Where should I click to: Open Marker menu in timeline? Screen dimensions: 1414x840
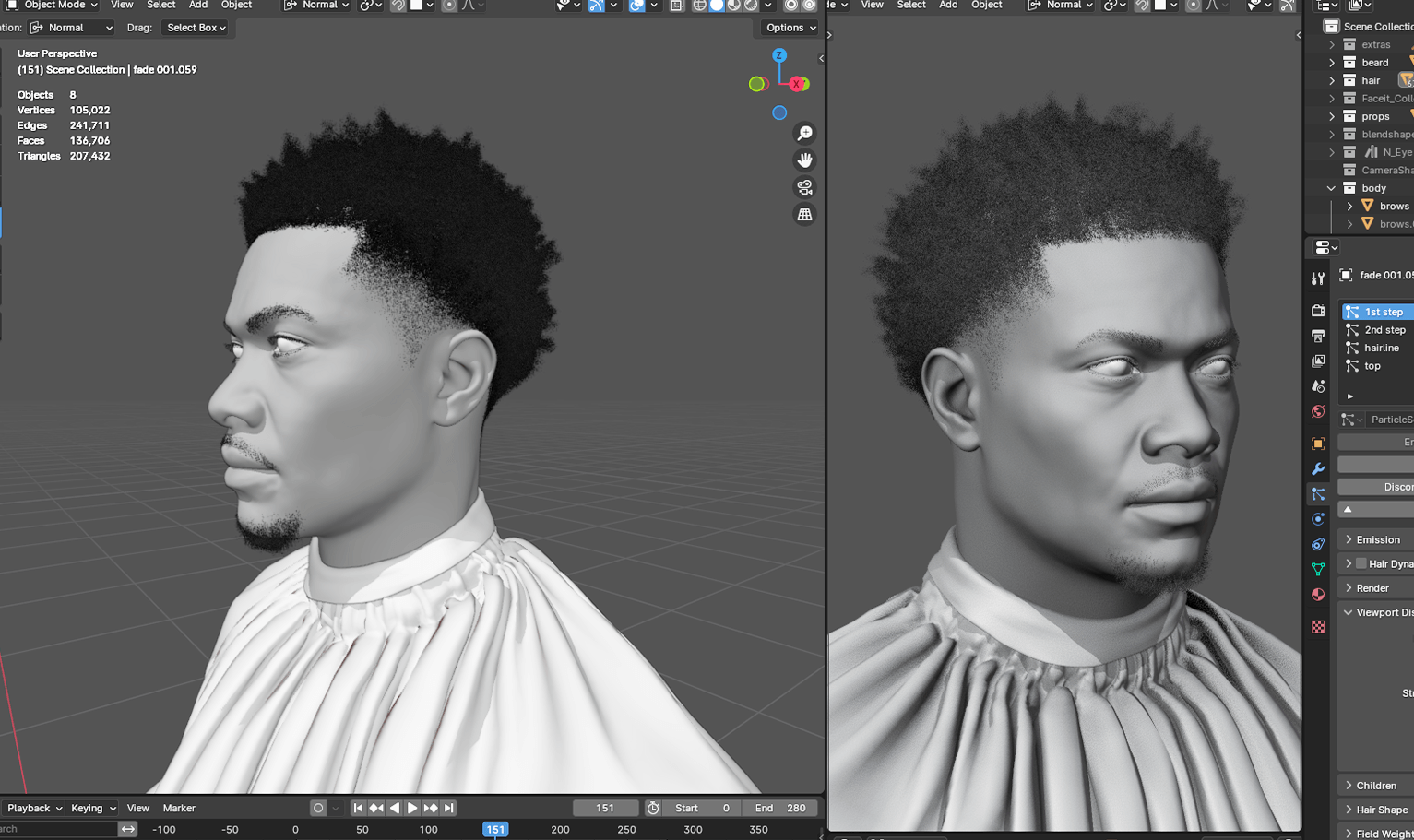click(x=179, y=808)
